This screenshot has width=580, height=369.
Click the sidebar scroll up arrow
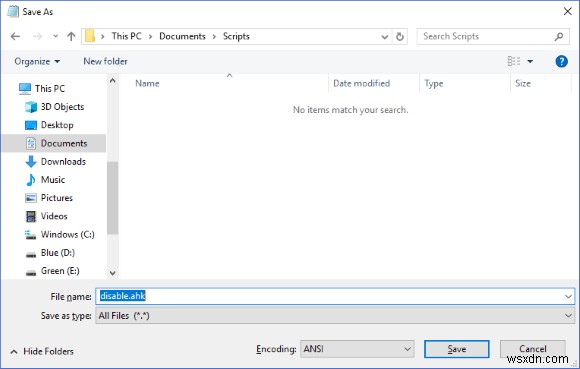pyautogui.click(x=113, y=81)
